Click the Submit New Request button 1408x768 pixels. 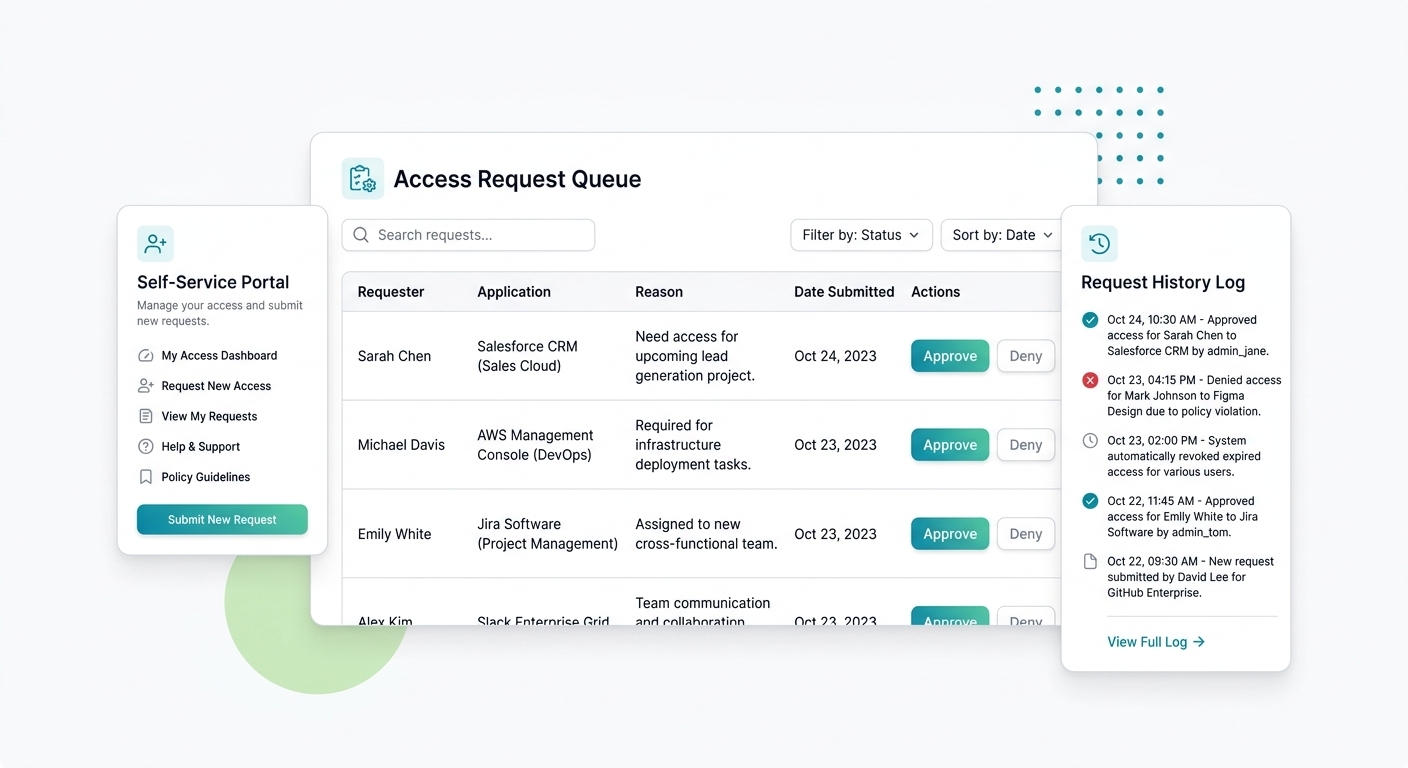tap(222, 520)
